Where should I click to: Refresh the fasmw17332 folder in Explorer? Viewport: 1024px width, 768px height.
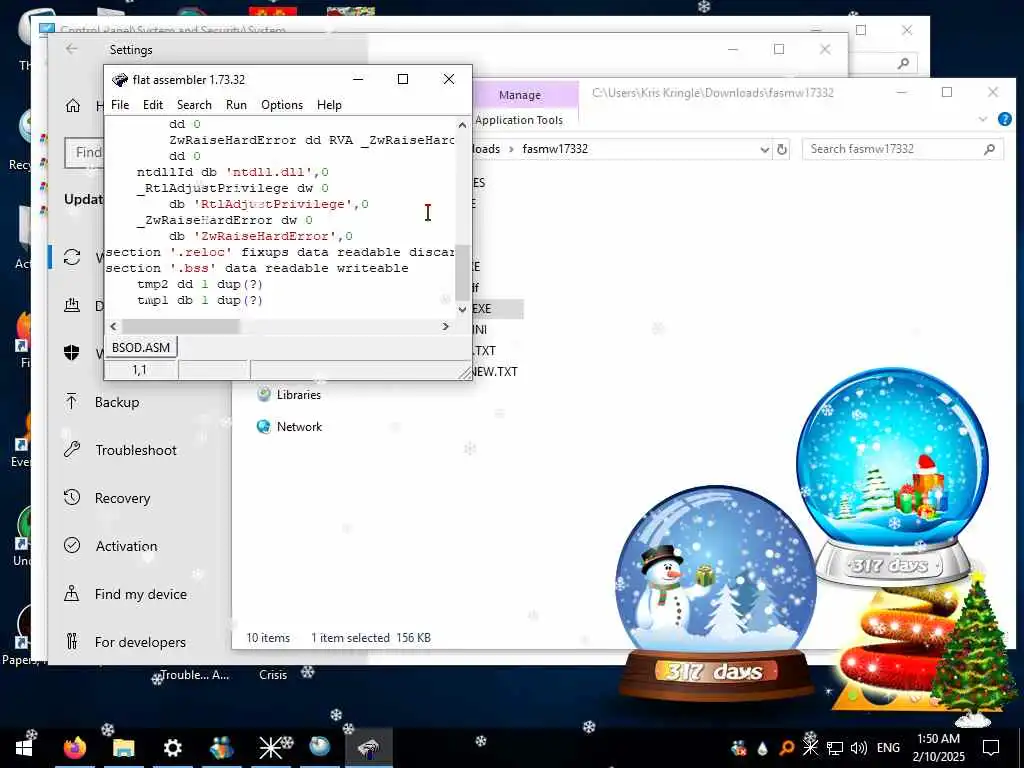coord(782,150)
